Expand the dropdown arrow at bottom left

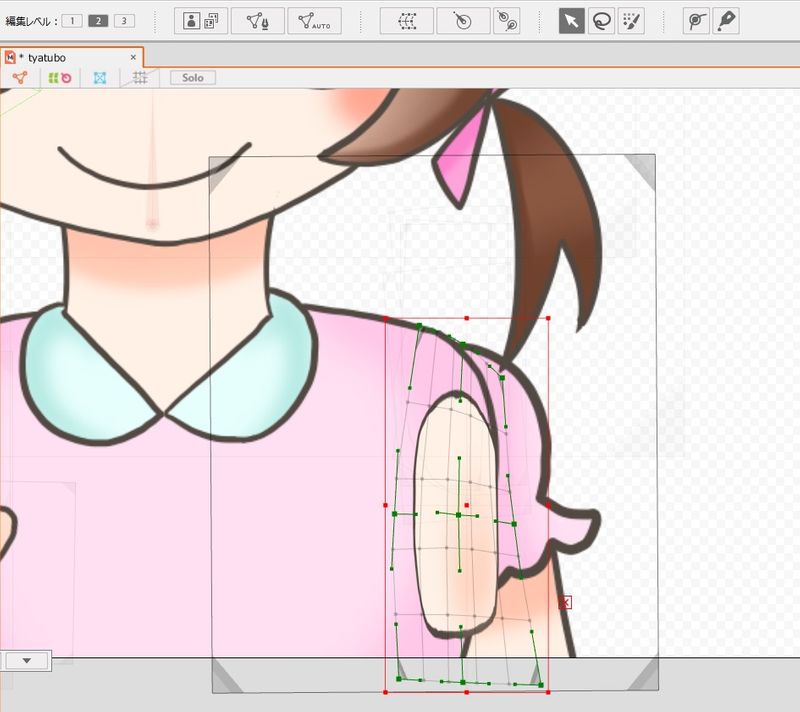click(x=26, y=660)
